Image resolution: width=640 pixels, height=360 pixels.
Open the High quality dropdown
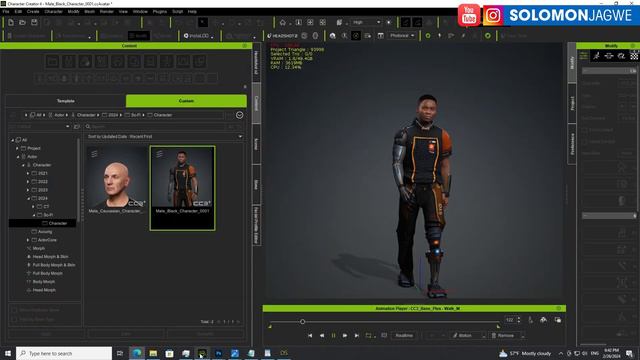[366, 22]
